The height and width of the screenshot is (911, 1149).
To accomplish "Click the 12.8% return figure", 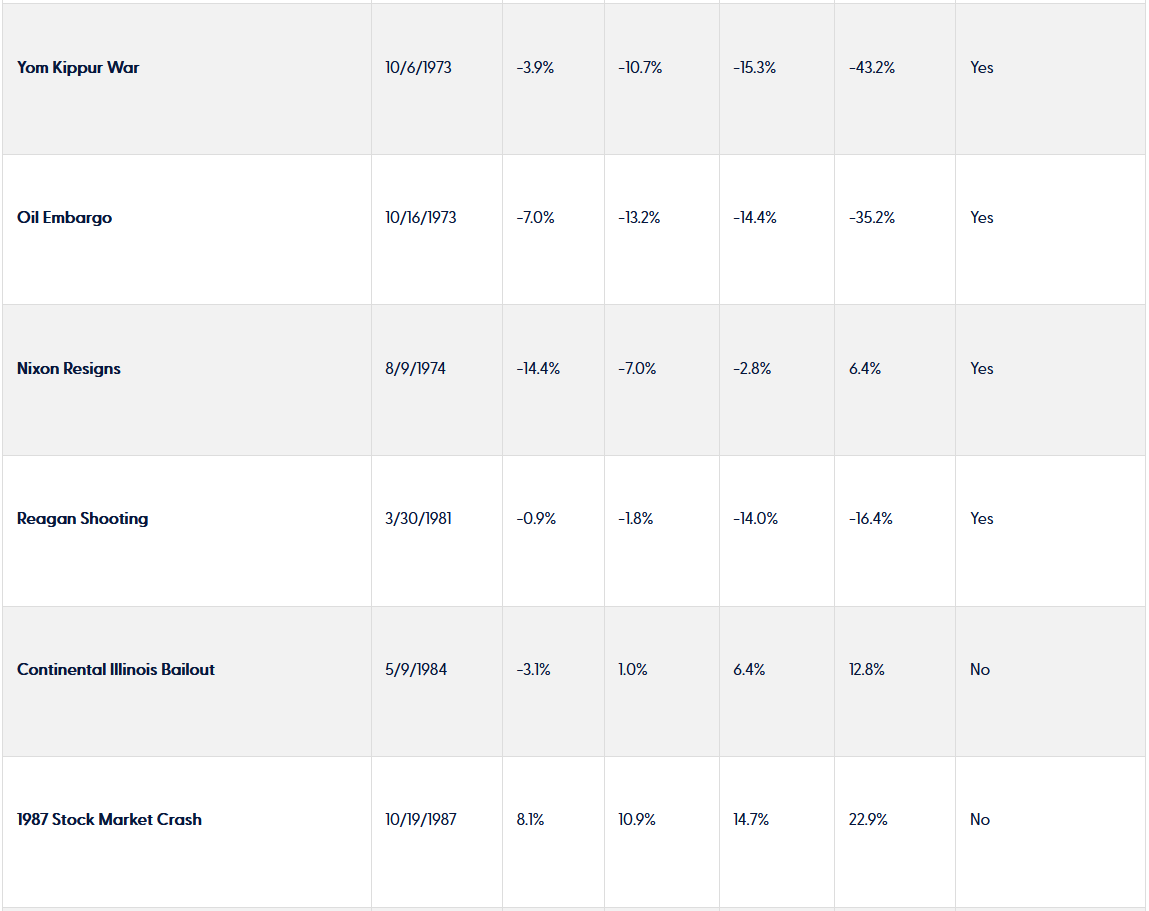I will point(867,670).
